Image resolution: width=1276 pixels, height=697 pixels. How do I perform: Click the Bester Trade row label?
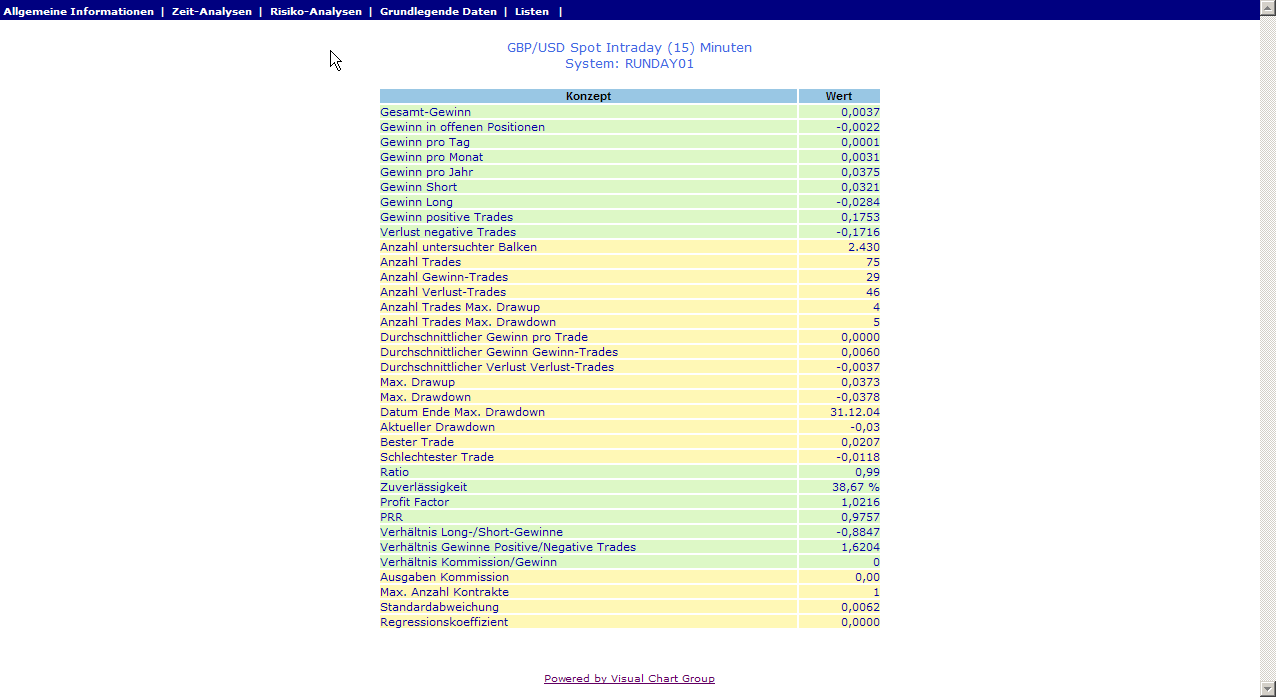(x=417, y=442)
